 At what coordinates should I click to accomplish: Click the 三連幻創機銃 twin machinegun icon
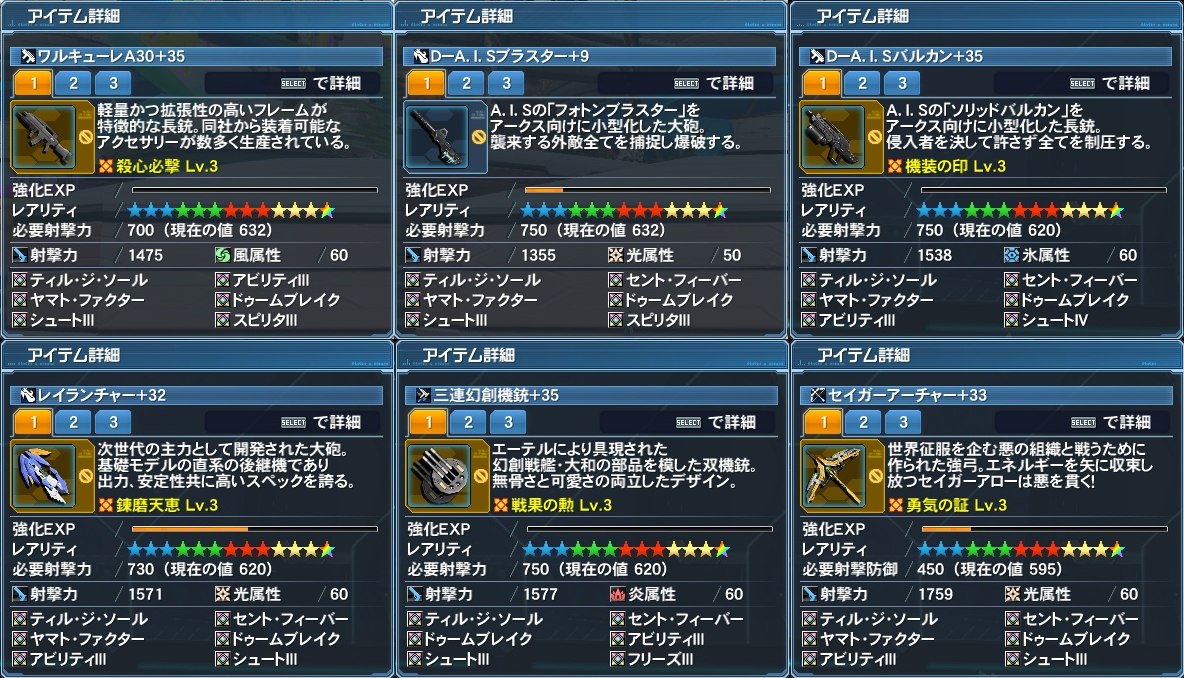(439, 476)
